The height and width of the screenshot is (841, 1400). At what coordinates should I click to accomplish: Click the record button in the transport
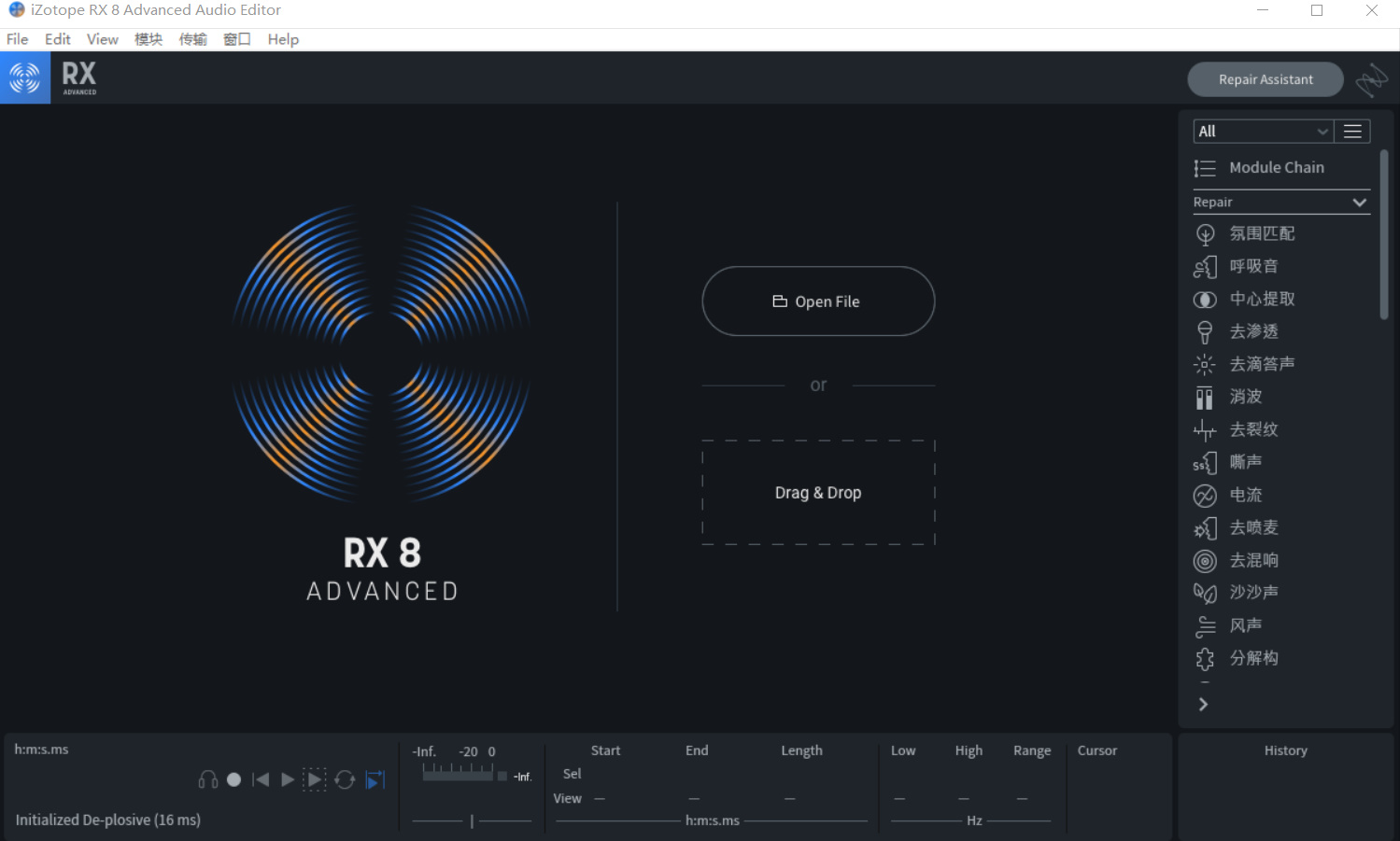pos(234,779)
